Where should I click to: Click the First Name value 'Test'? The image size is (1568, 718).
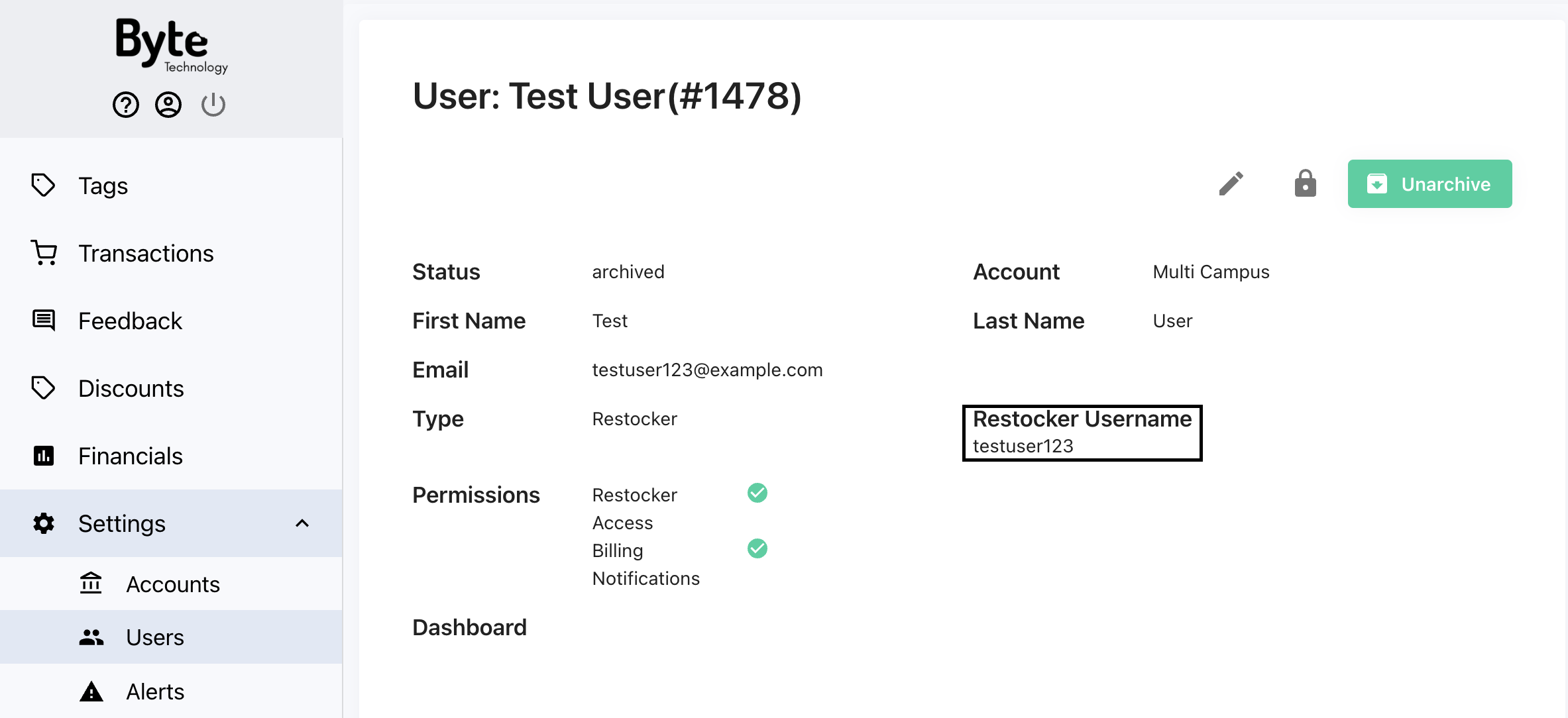[610, 321]
